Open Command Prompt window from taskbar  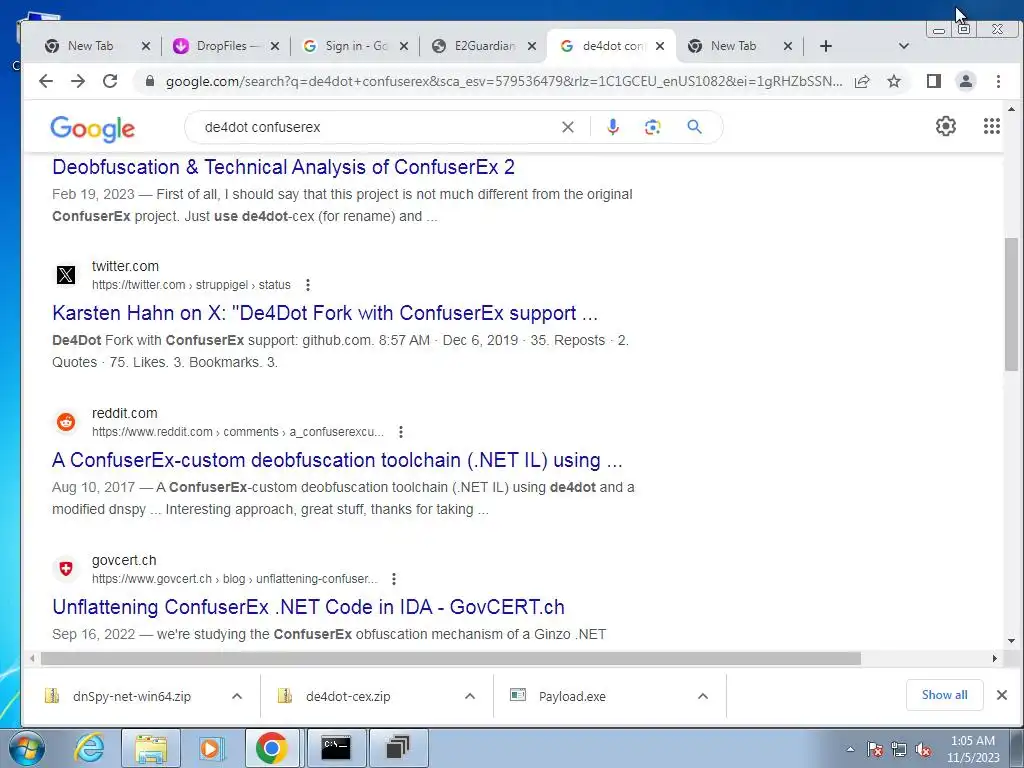click(x=335, y=748)
